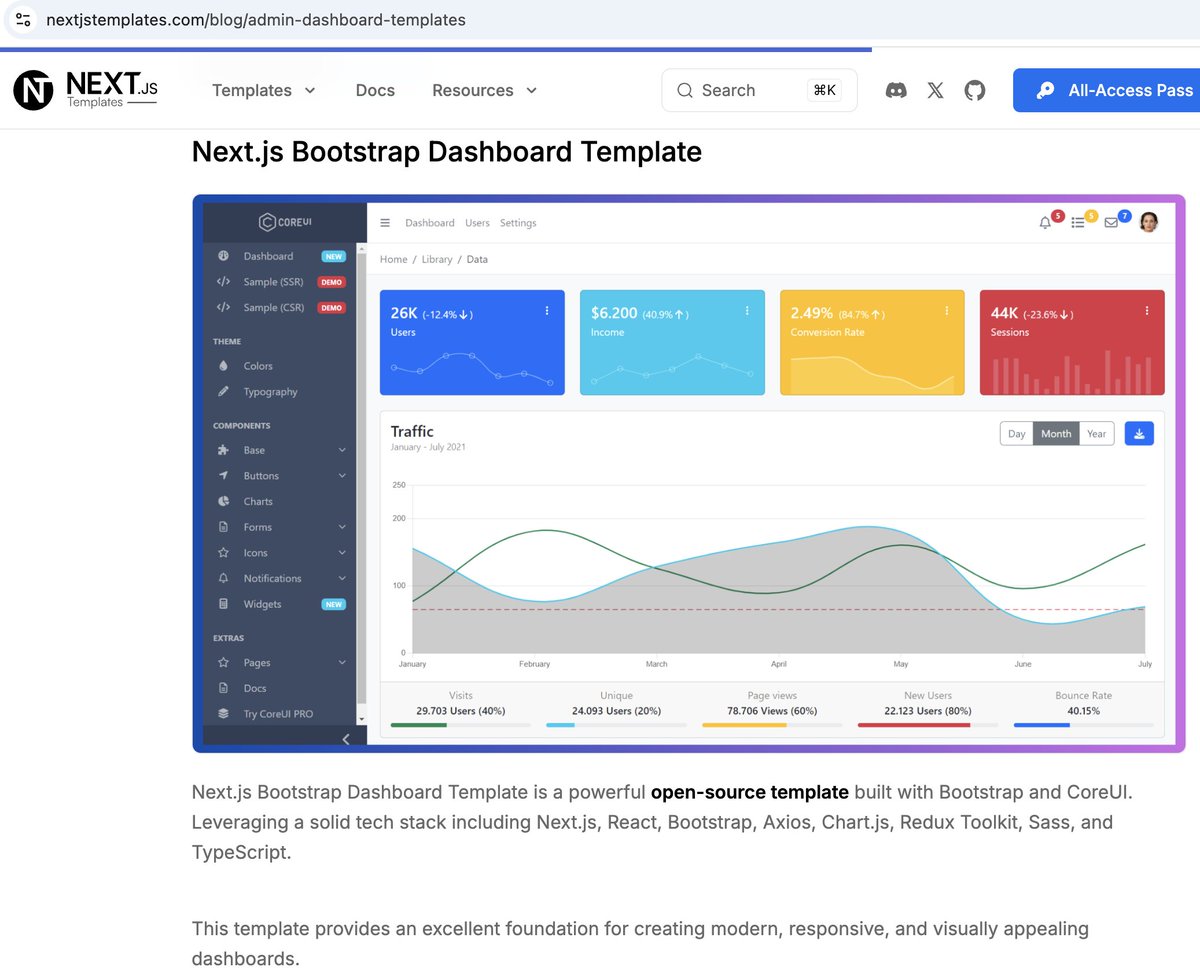Select Sample (CSR) sidebar item
Image resolution: width=1200 pixels, height=978 pixels.
click(280, 308)
